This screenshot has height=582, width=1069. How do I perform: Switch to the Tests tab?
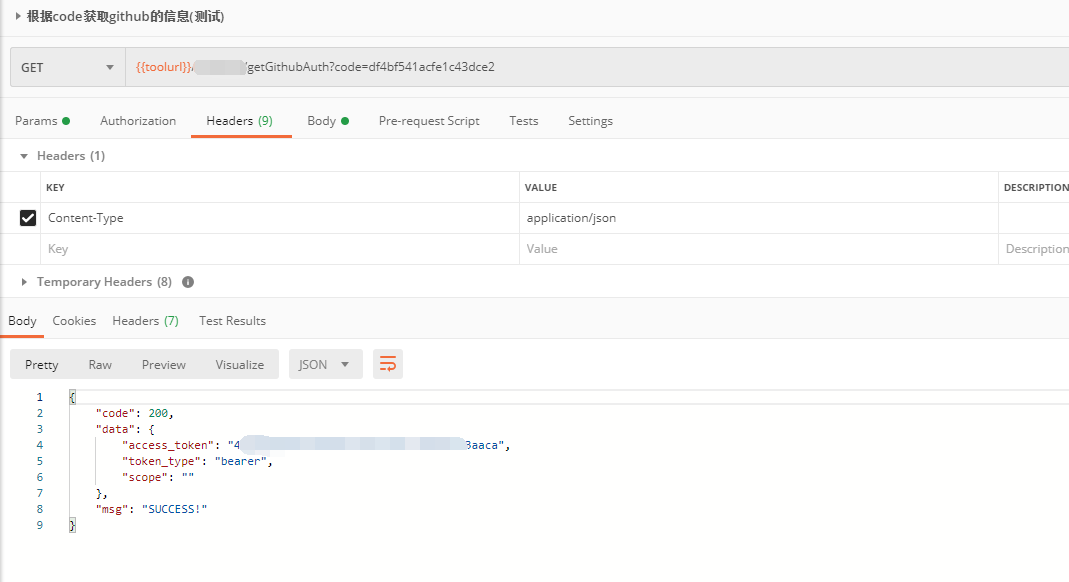click(x=524, y=121)
